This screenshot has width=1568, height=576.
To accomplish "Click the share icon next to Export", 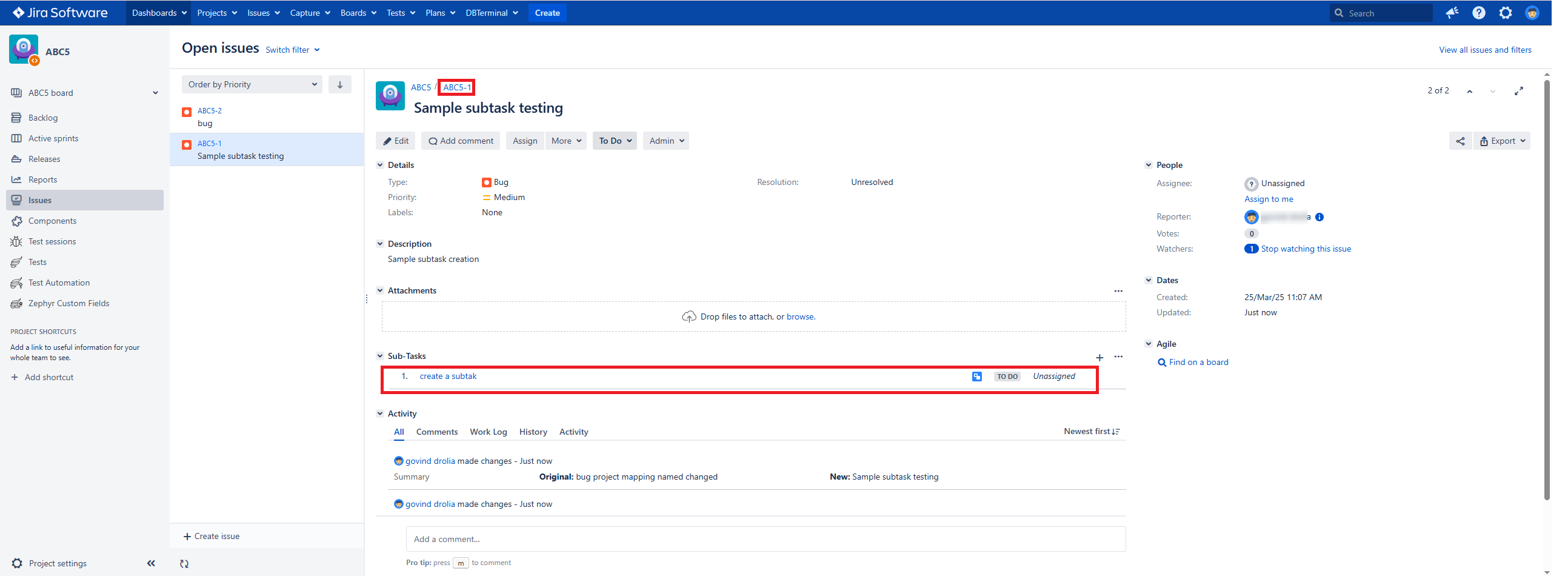I will (1460, 140).
